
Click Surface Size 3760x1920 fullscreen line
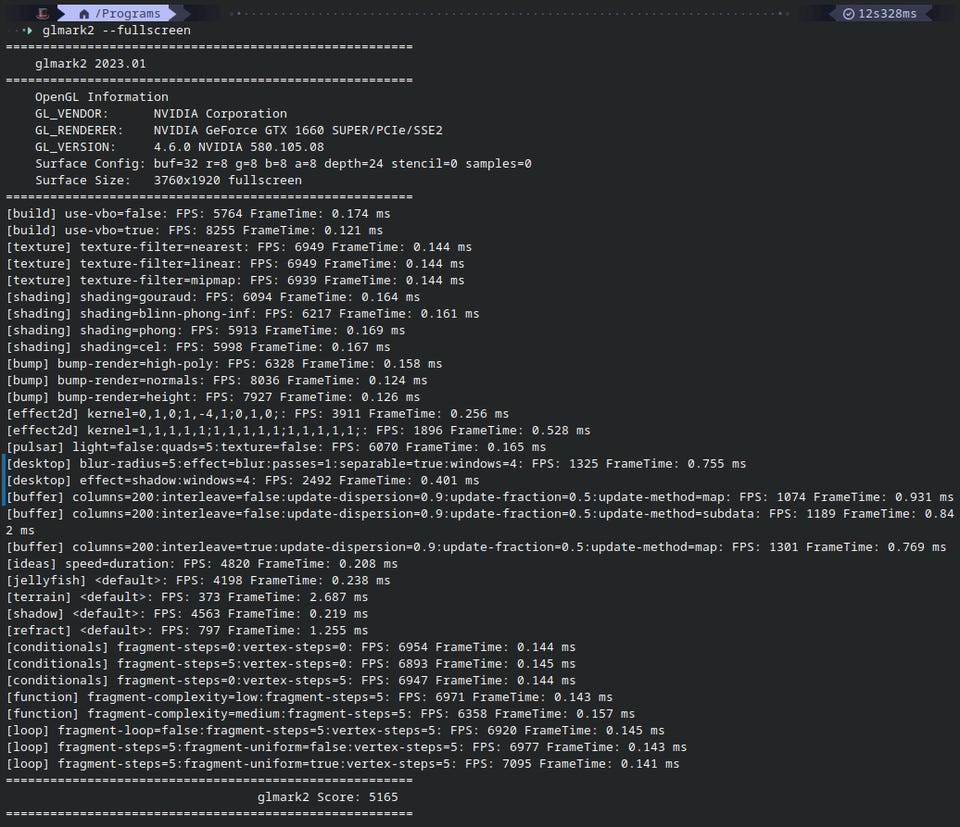(x=168, y=180)
